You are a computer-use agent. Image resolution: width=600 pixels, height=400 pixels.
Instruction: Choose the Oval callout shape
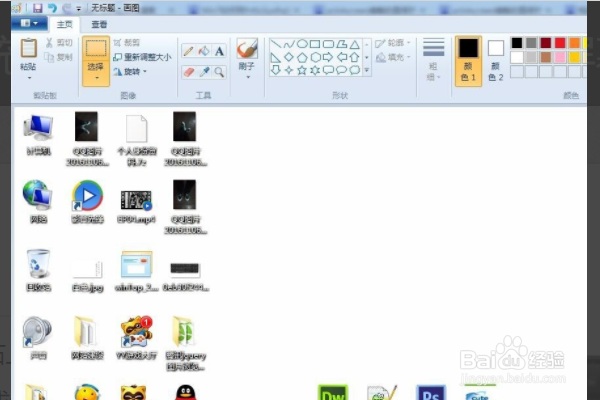(342, 70)
